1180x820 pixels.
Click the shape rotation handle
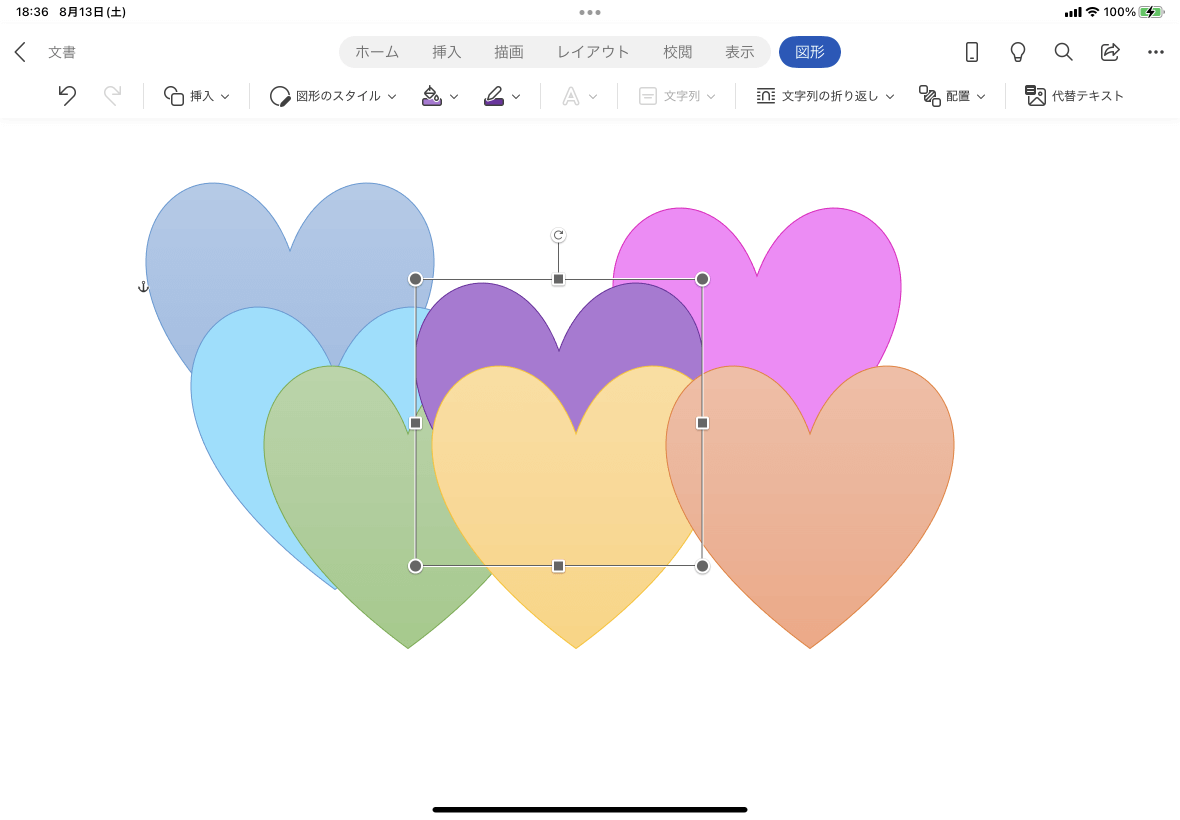click(558, 235)
